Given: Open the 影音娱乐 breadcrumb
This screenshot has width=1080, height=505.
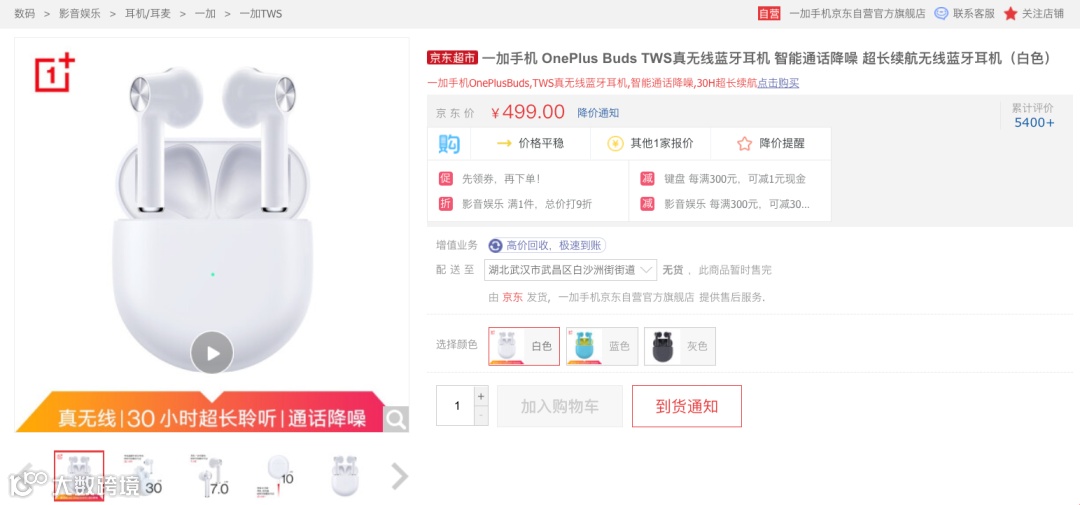Looking at the screenshot, I should (x=81, y=13).
